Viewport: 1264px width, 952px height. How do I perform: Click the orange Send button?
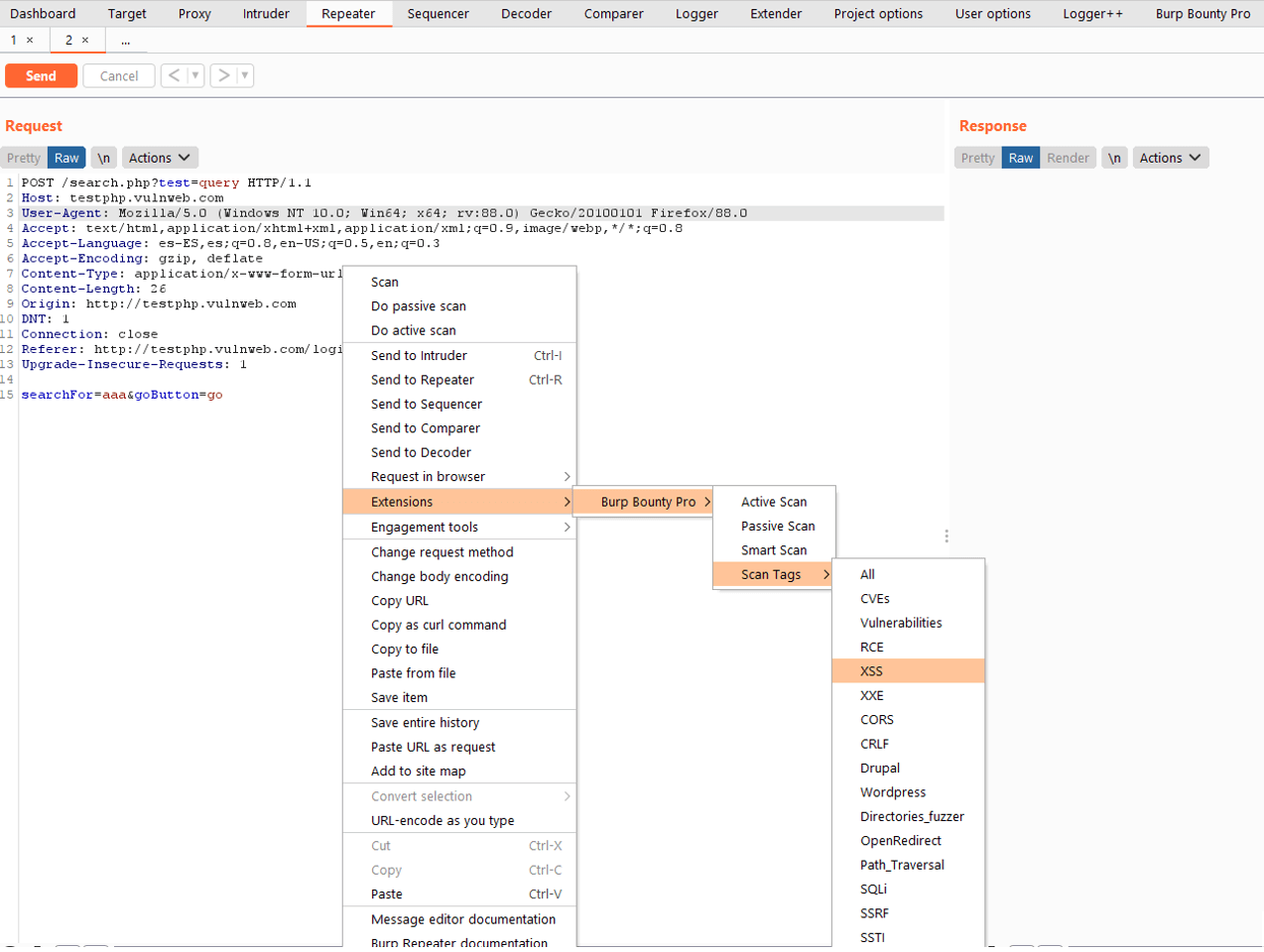coord(41,74)
